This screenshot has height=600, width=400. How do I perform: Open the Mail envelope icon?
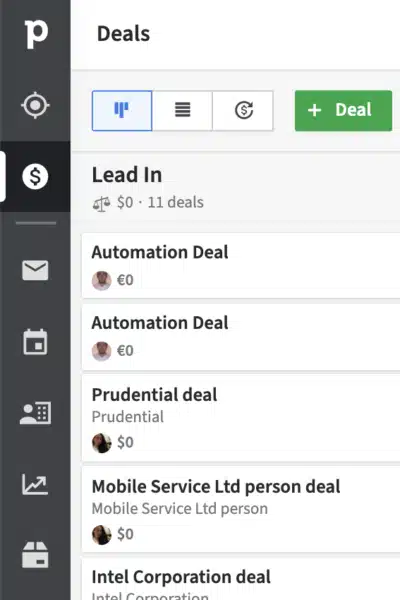(x=35, y=270)
